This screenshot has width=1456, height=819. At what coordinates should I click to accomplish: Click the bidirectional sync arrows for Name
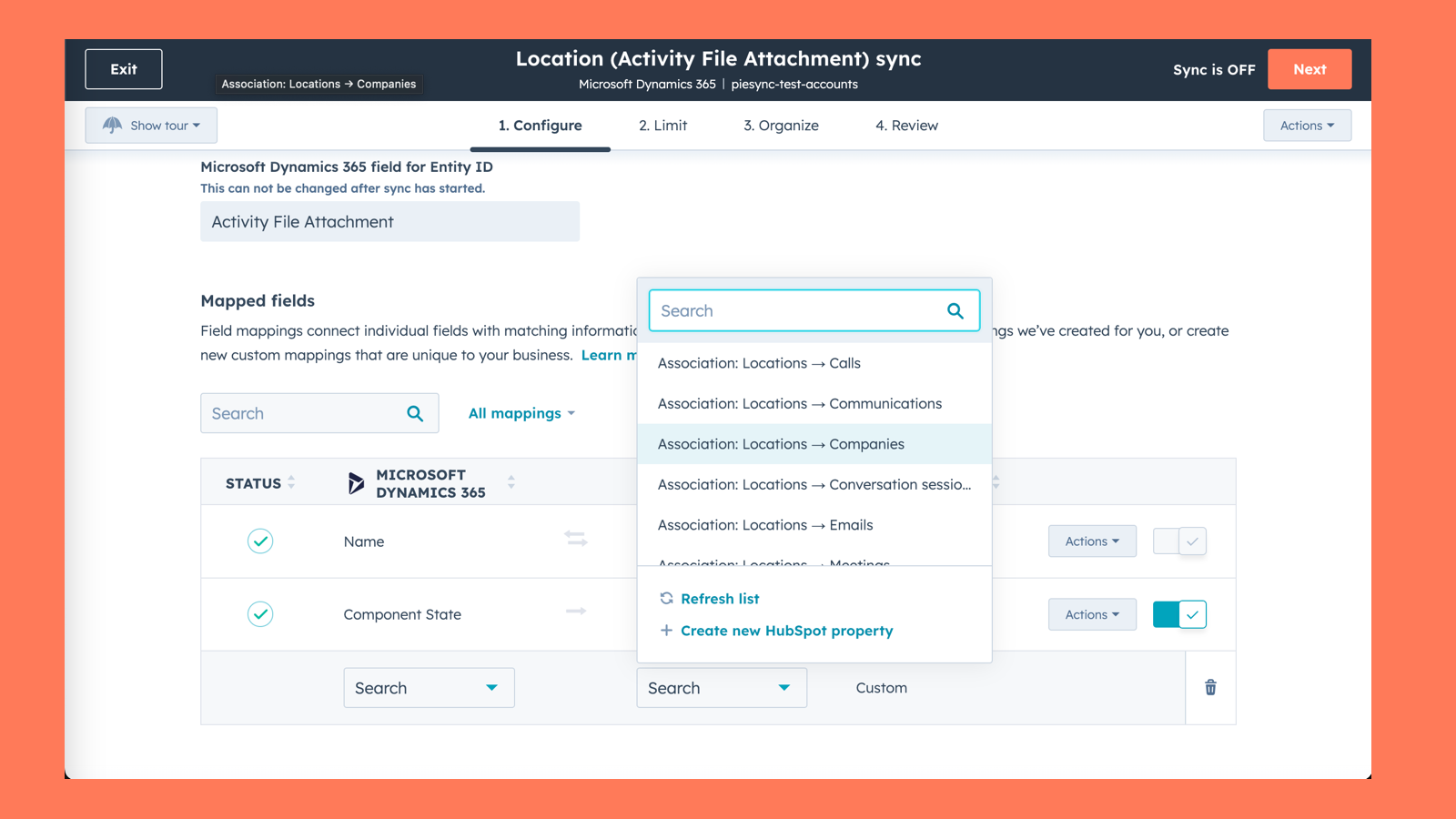tap(576, 539)
